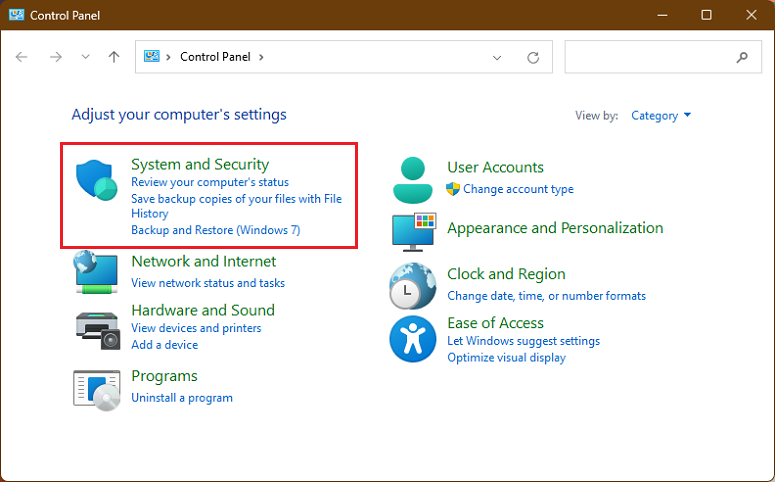Image resolution: width=775 pixels, height=482 pixels.
Task: Open the View by Category dropdown
Action: (x=661, y=116)
